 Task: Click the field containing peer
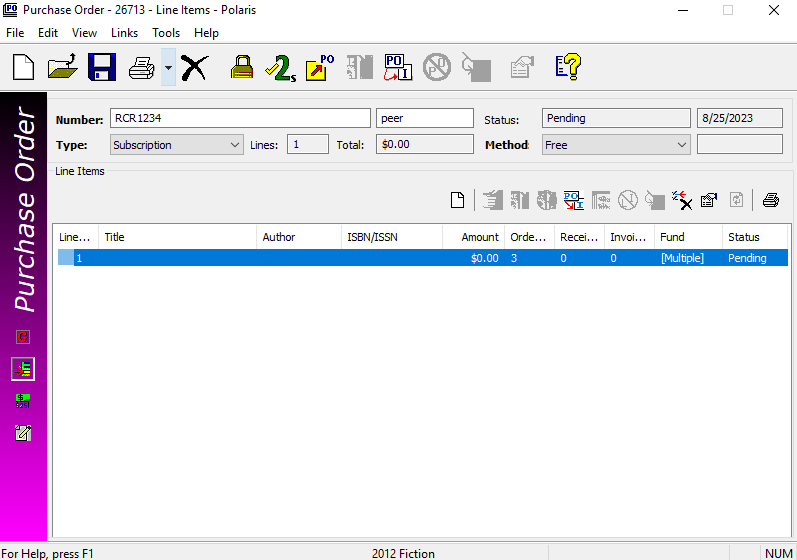point(425,118)
